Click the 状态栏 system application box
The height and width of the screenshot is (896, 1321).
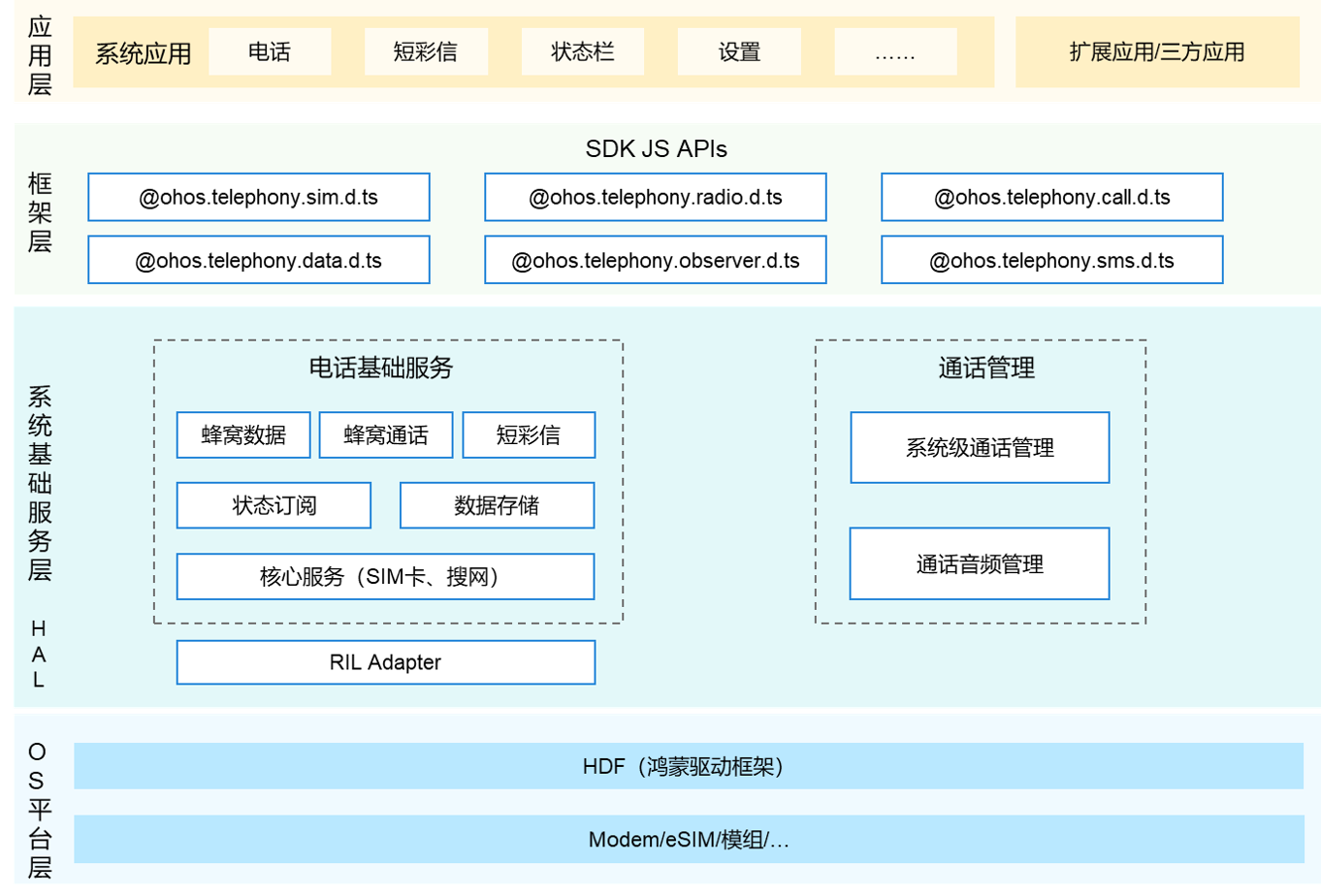583,52
